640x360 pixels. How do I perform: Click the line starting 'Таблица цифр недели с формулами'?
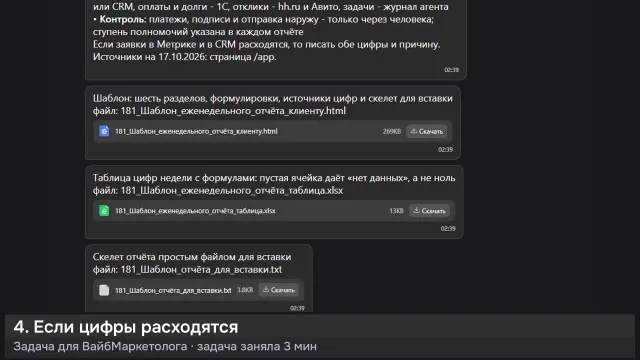point(274,178)
